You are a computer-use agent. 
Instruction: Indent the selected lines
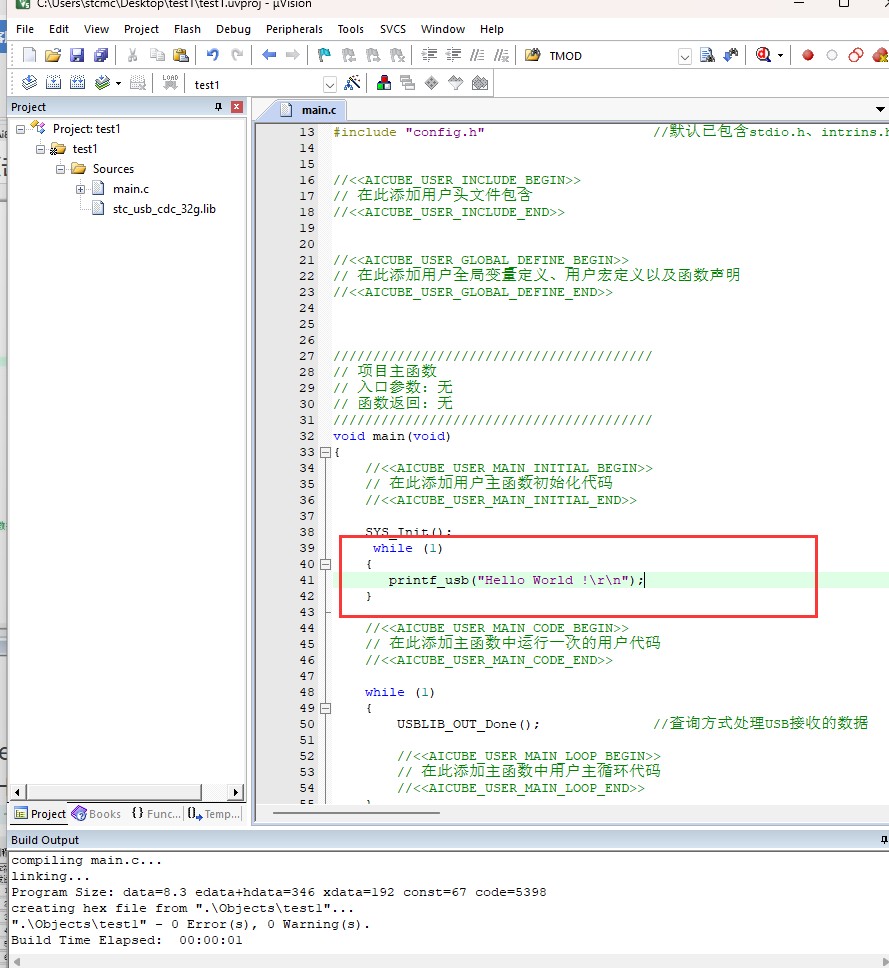tap(429, 56)
